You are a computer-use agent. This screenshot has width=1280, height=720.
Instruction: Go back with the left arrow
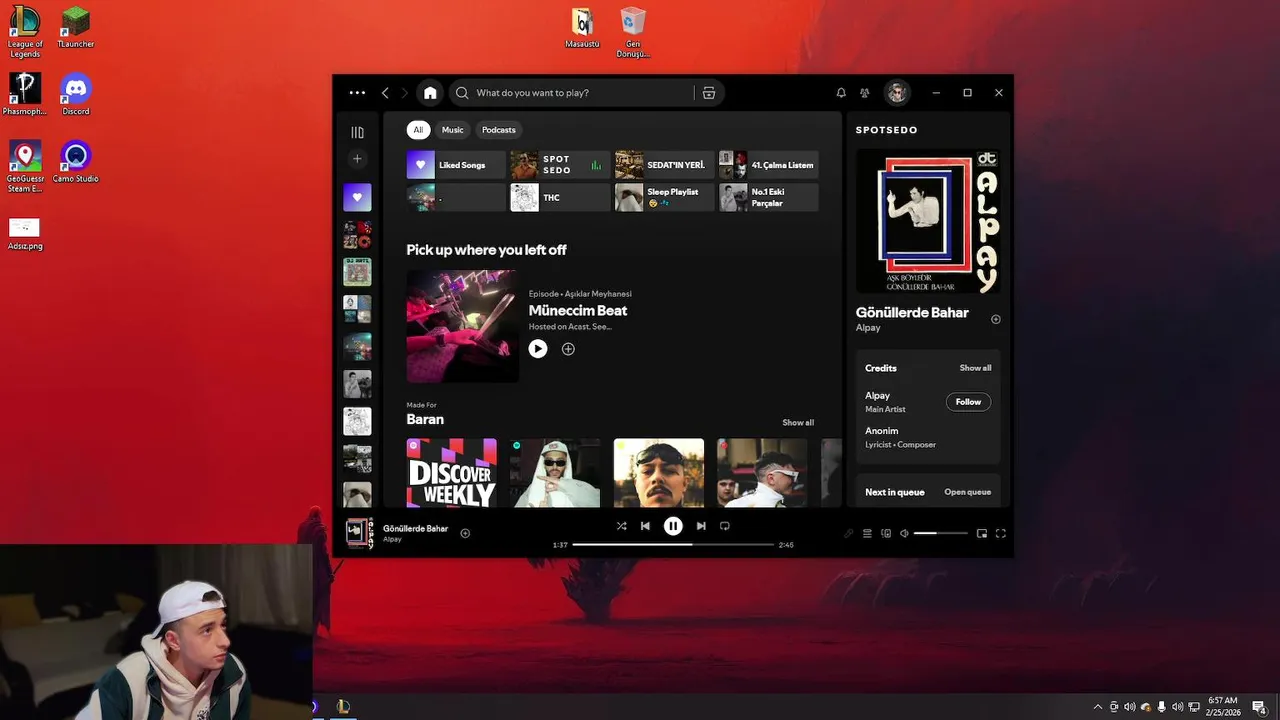[385, 93]
